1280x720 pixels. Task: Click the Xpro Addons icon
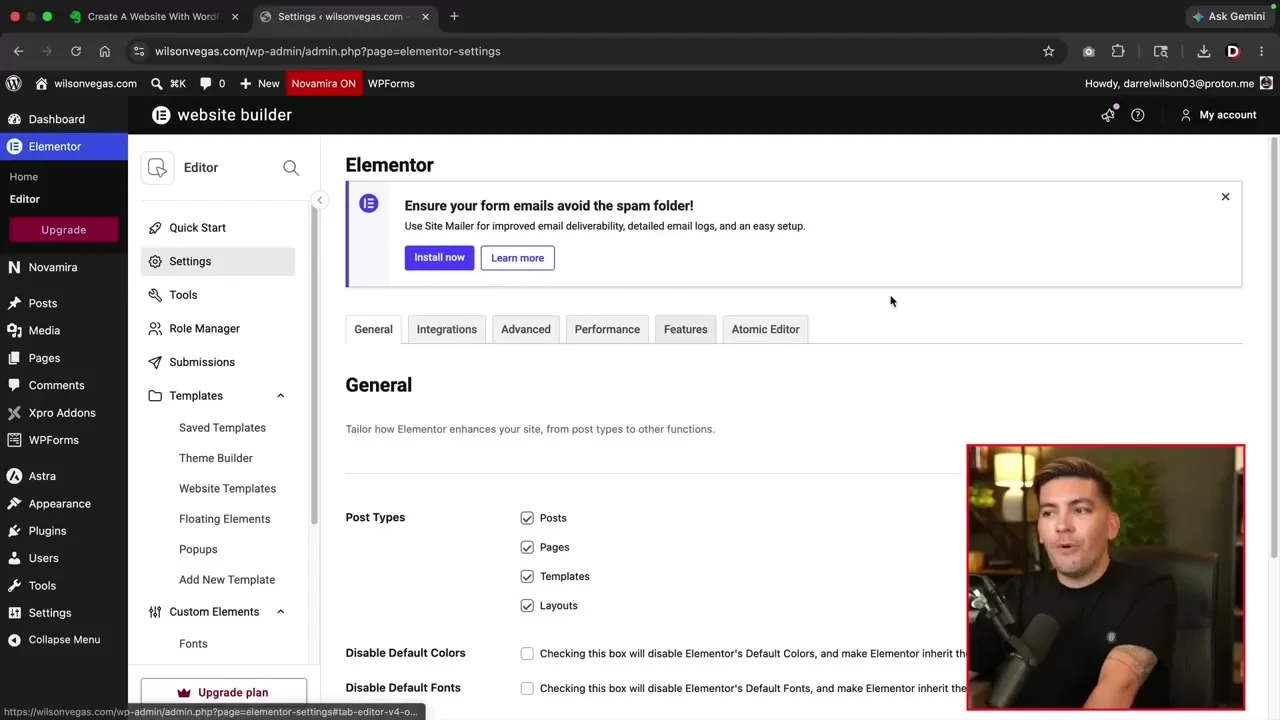point(14,412)
